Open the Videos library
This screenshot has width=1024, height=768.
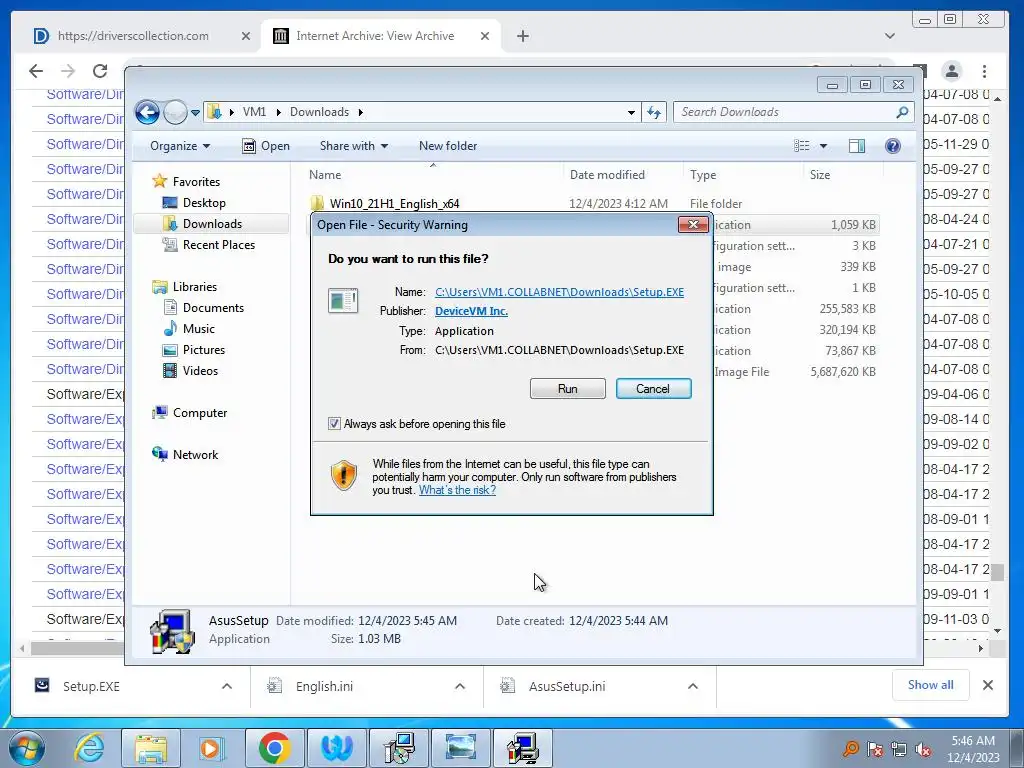coord(200,370)
